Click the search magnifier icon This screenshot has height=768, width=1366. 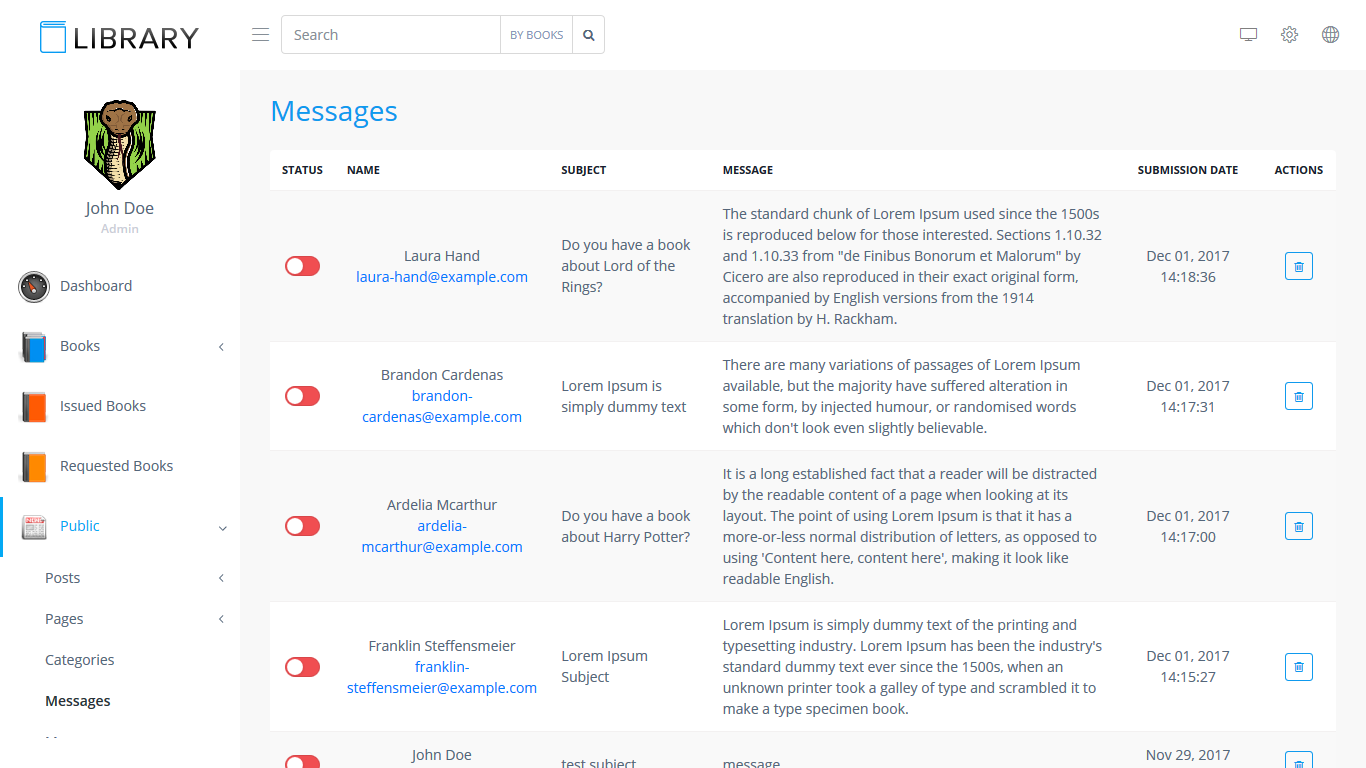pyautogui.click(x=589, y=35)
